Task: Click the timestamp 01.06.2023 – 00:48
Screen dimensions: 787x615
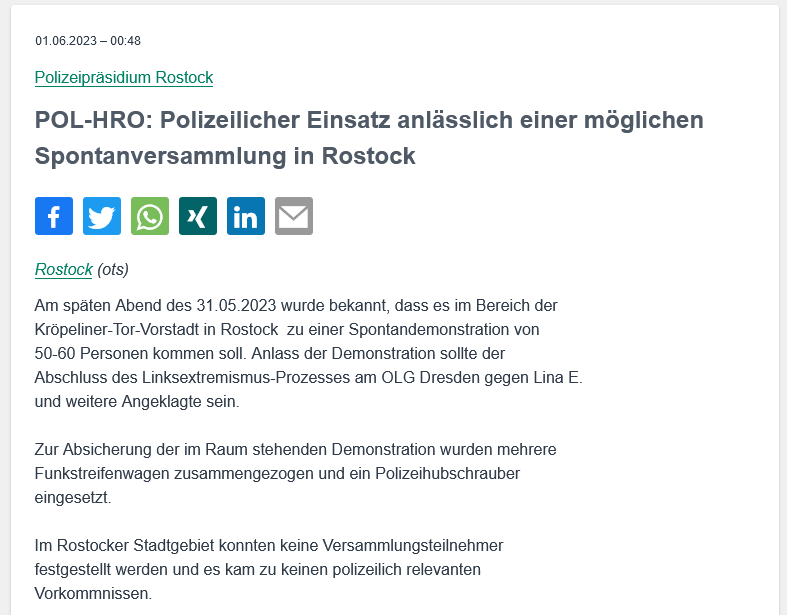Action: (x=88, y=41)
